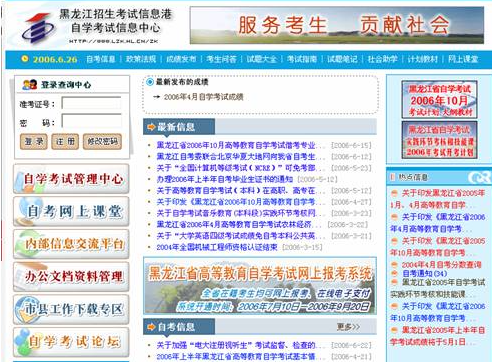Click the 网上报考系统 banner image
The image size is (492, 362).
pyautogui.click(x=260, y=286)
